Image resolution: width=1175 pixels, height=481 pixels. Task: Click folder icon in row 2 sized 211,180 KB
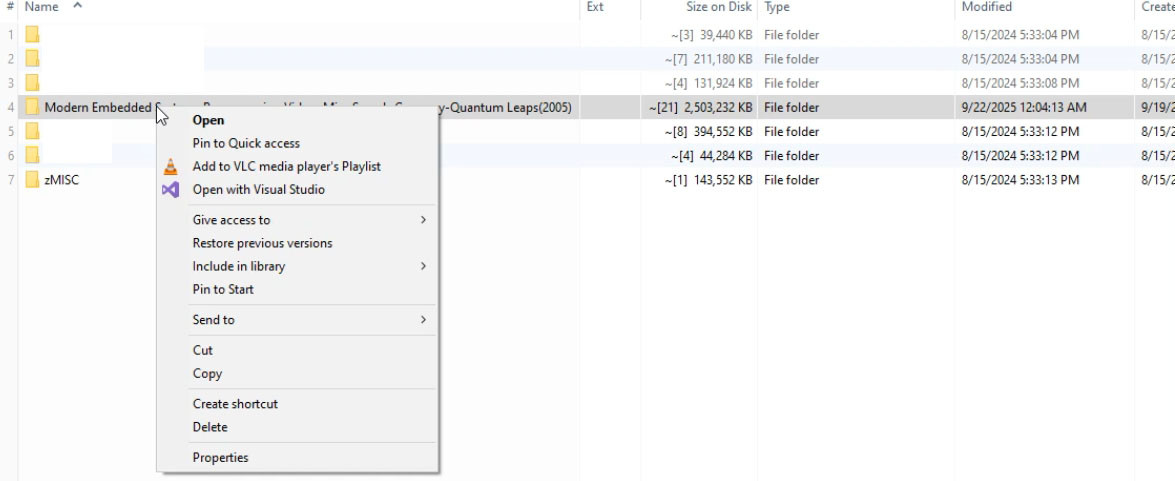32,58
